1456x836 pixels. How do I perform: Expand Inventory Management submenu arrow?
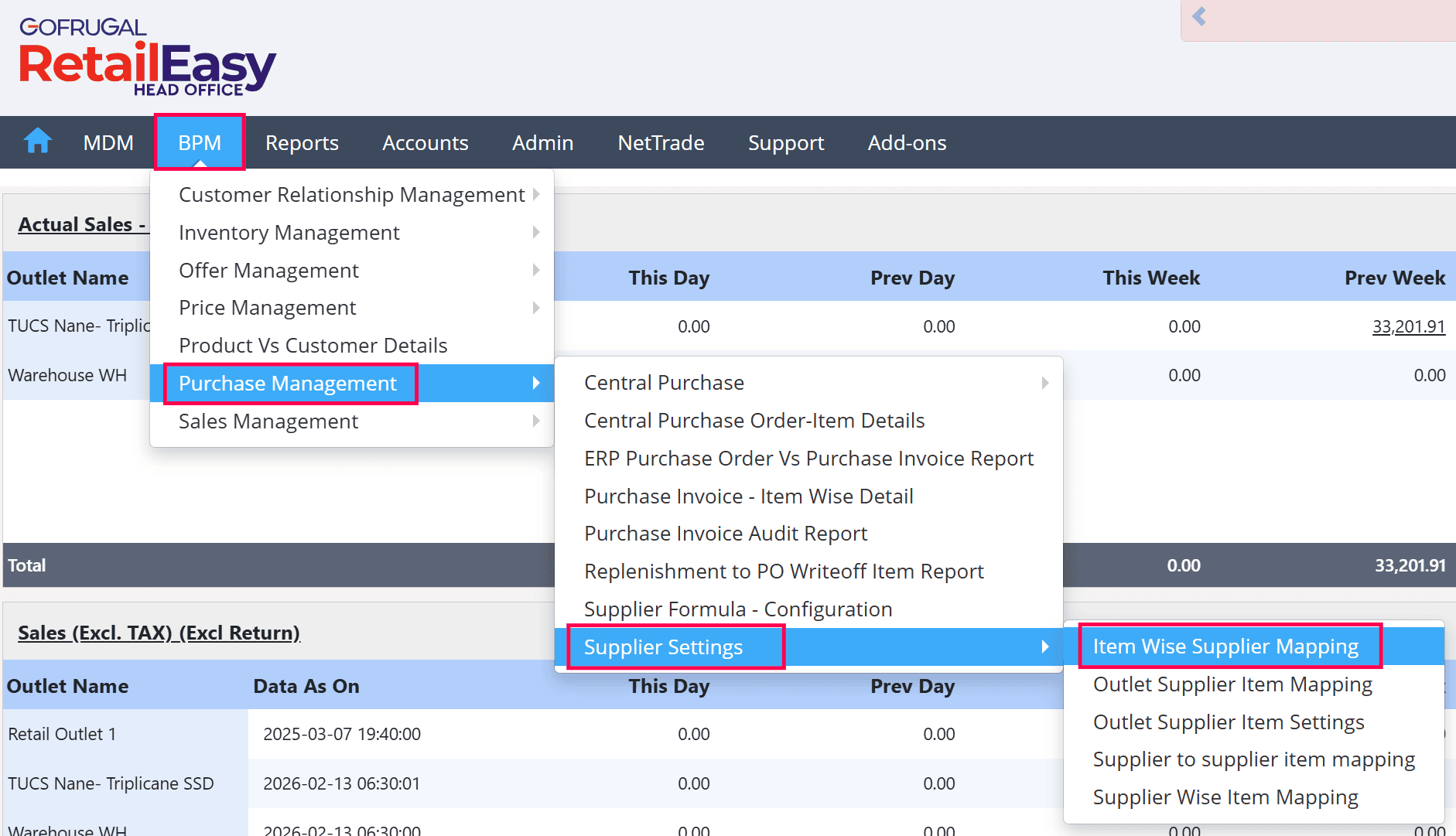click(x=536, y=232)
